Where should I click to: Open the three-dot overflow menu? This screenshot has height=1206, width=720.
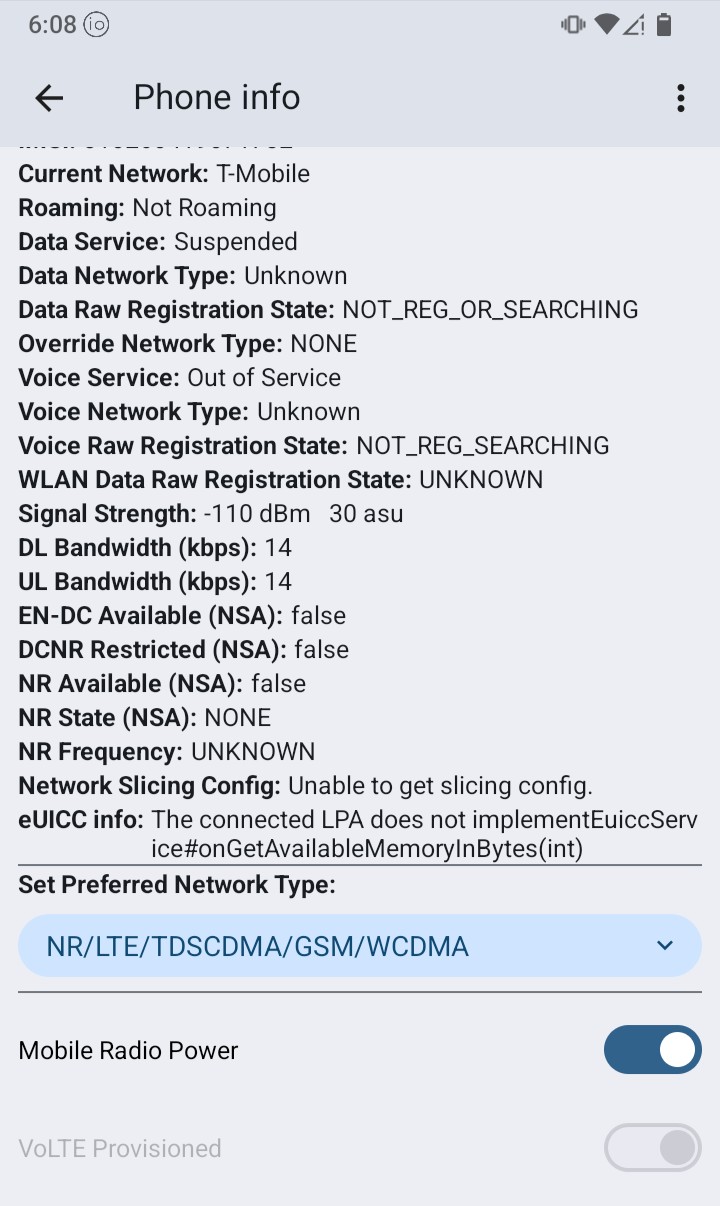pyautogui.click(x=680, y=97)
